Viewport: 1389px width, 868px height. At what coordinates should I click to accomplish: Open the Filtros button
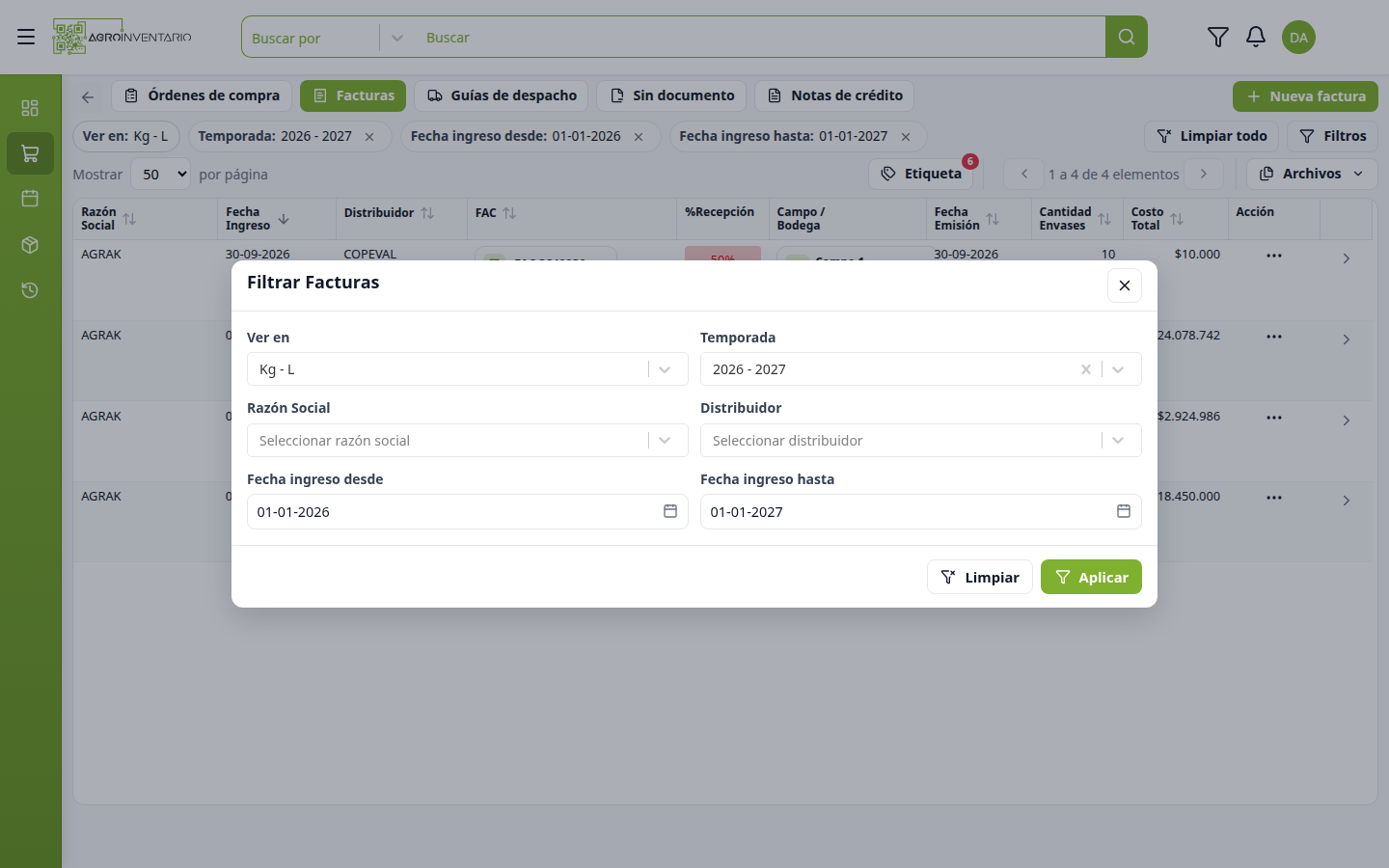click(x=1332, y=136)
